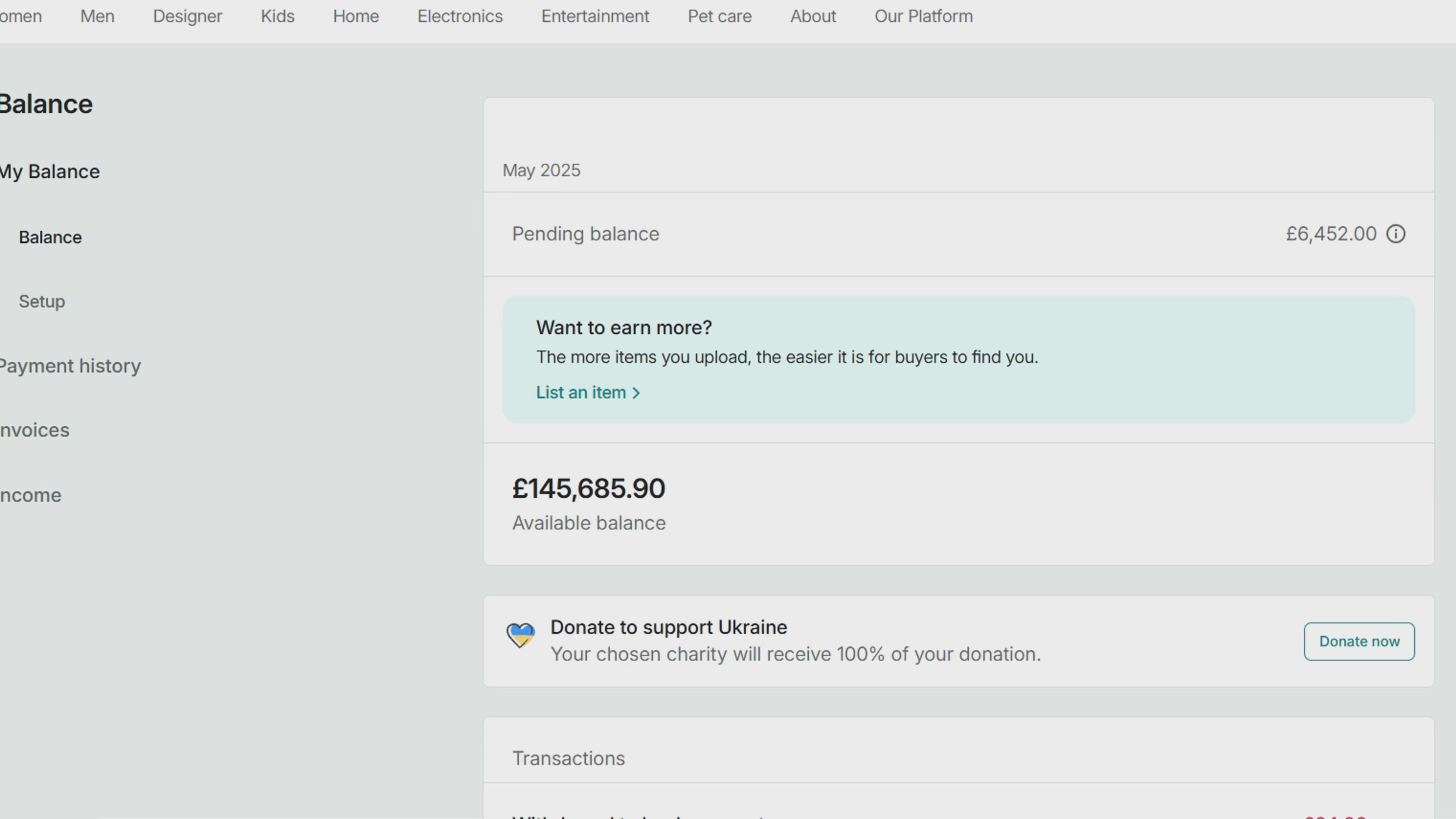Open Payment history in the sidebar
This screenshot has height=819, width=1456.
tap(70, 366)
